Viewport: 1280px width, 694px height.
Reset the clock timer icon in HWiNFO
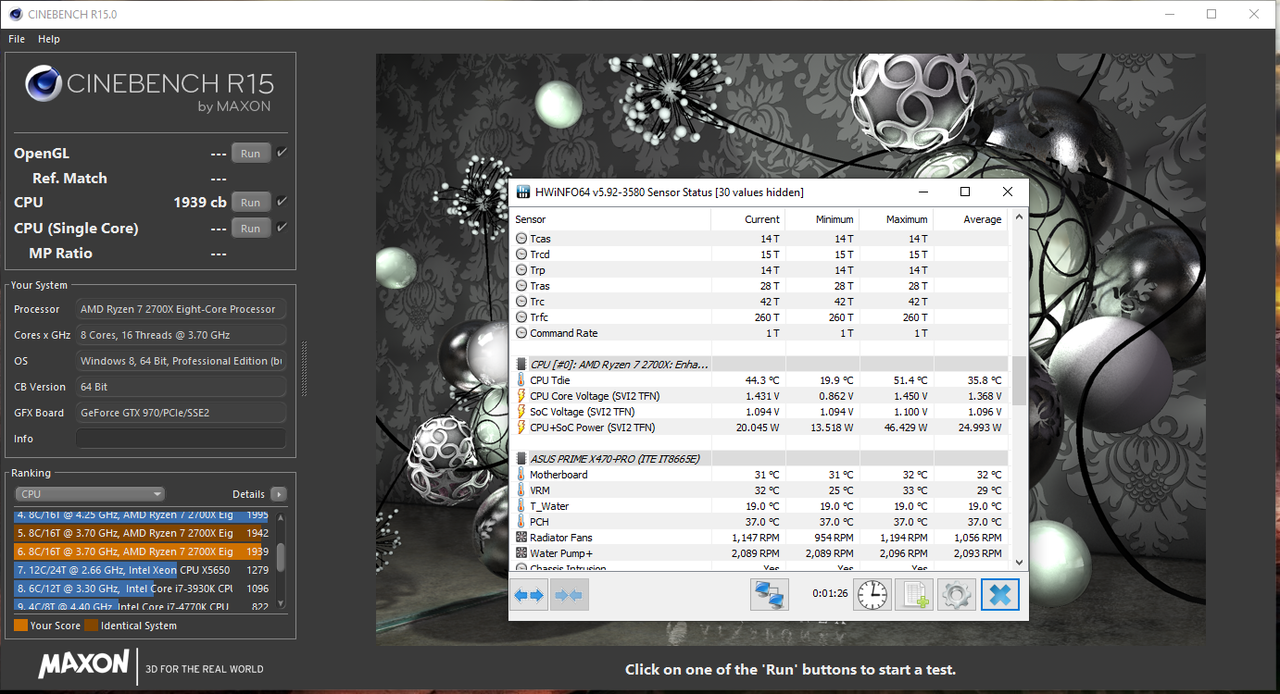click(x=872, y=595)
